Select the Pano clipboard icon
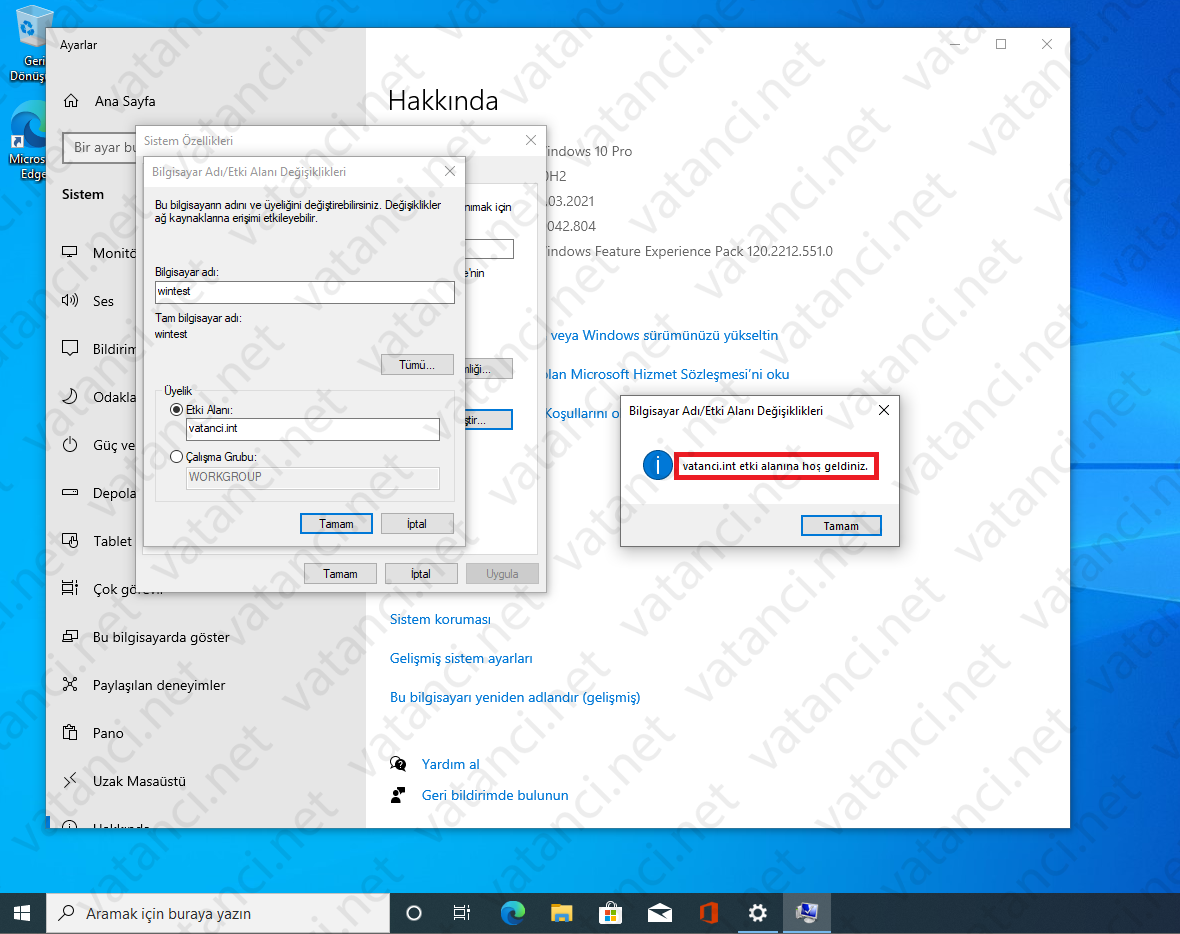This screenshot has height=934, width=1180. click(68, 733)
